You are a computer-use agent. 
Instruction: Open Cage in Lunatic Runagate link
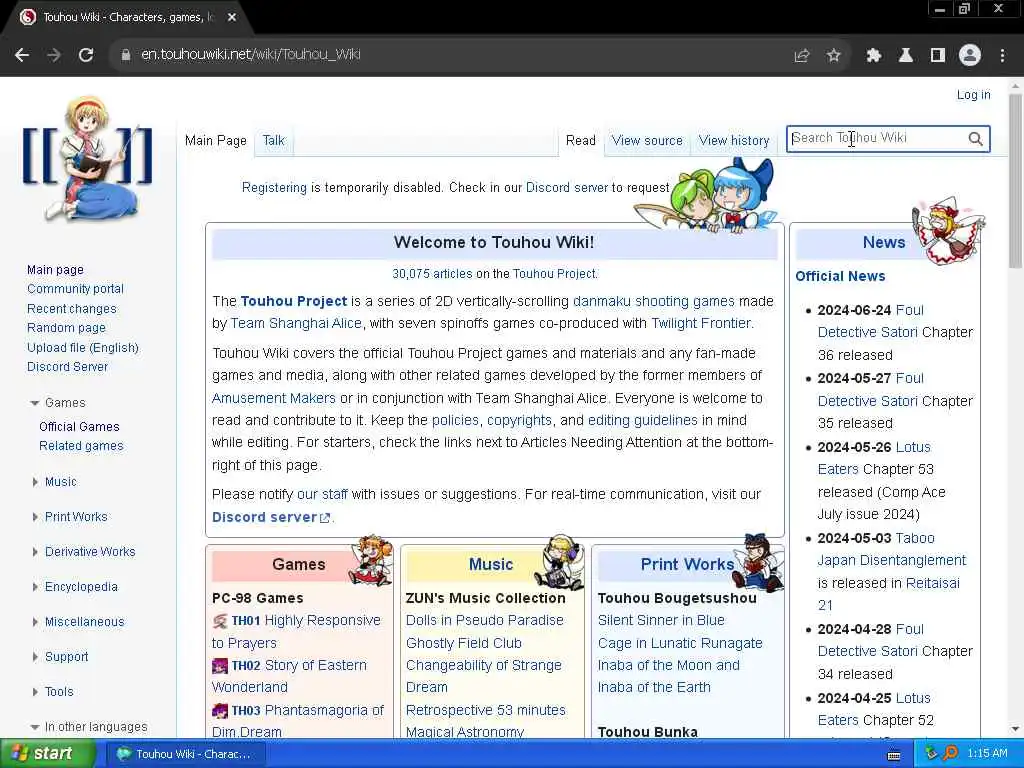click(x=680, y=643)
